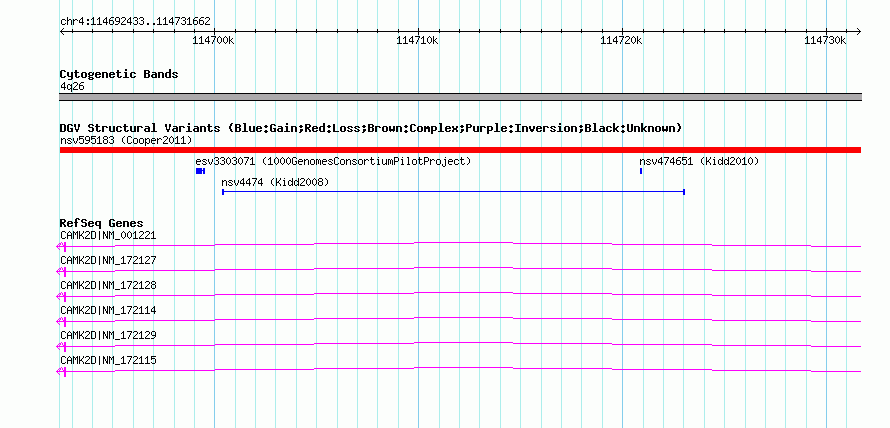This screenshot has height=428, width=890.
Task: Click the CAMK2D|NM_001221 magenta transcript arrow
Action: coord(62,246)
